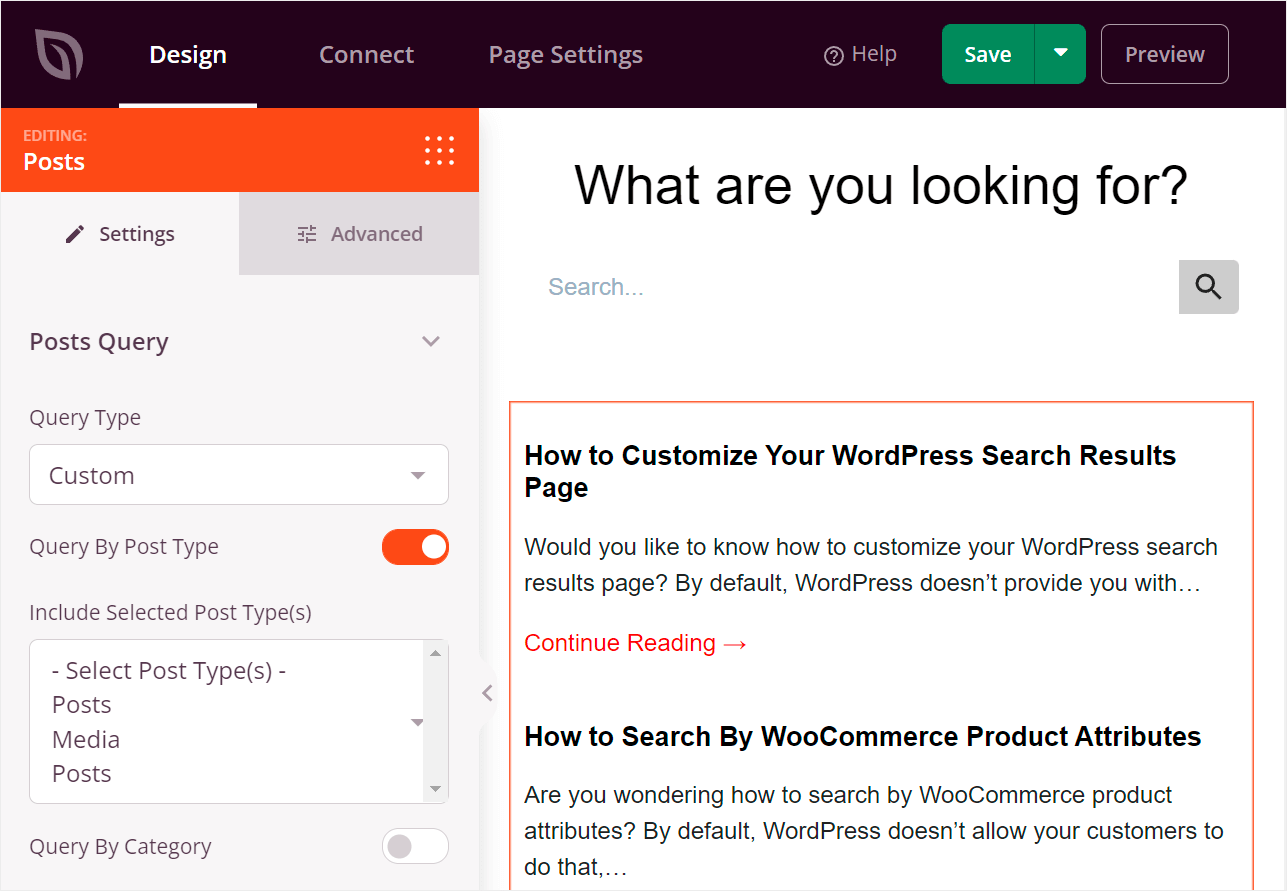
Task: Follow the Continue Reading link
Action: click(636, 643)
